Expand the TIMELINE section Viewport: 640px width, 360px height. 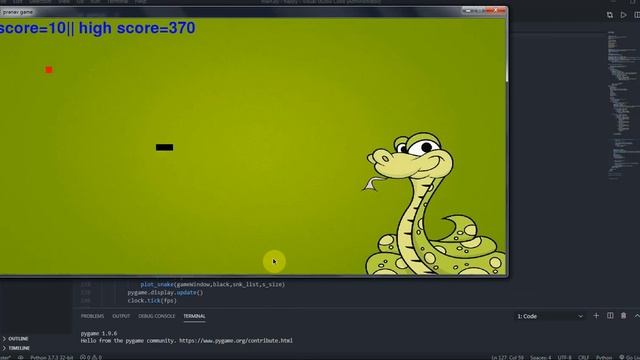(16, 348)
